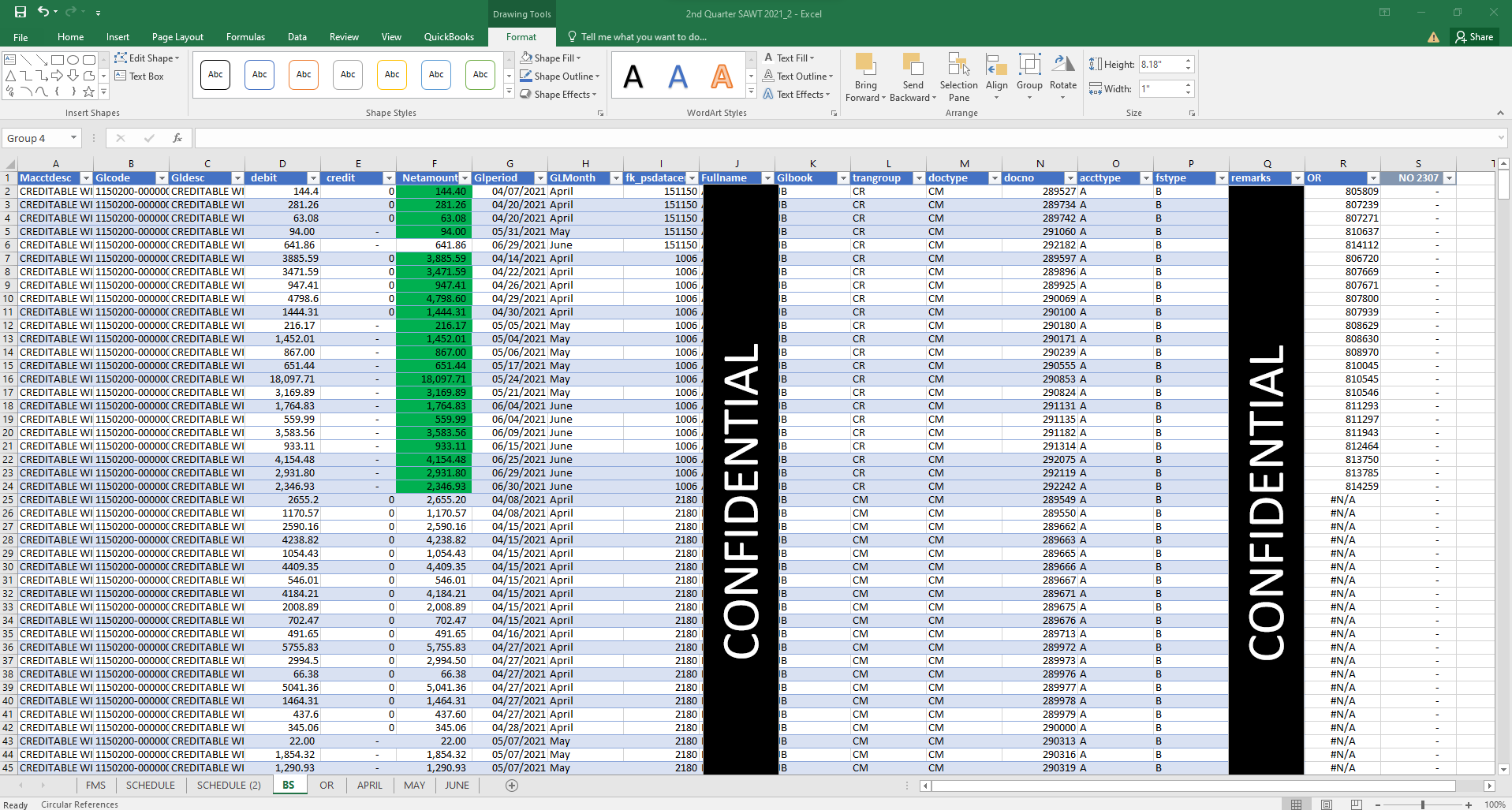
Task: Open Edit Shape dropdown
Action: pyautogui.click(x=147, y=58)
